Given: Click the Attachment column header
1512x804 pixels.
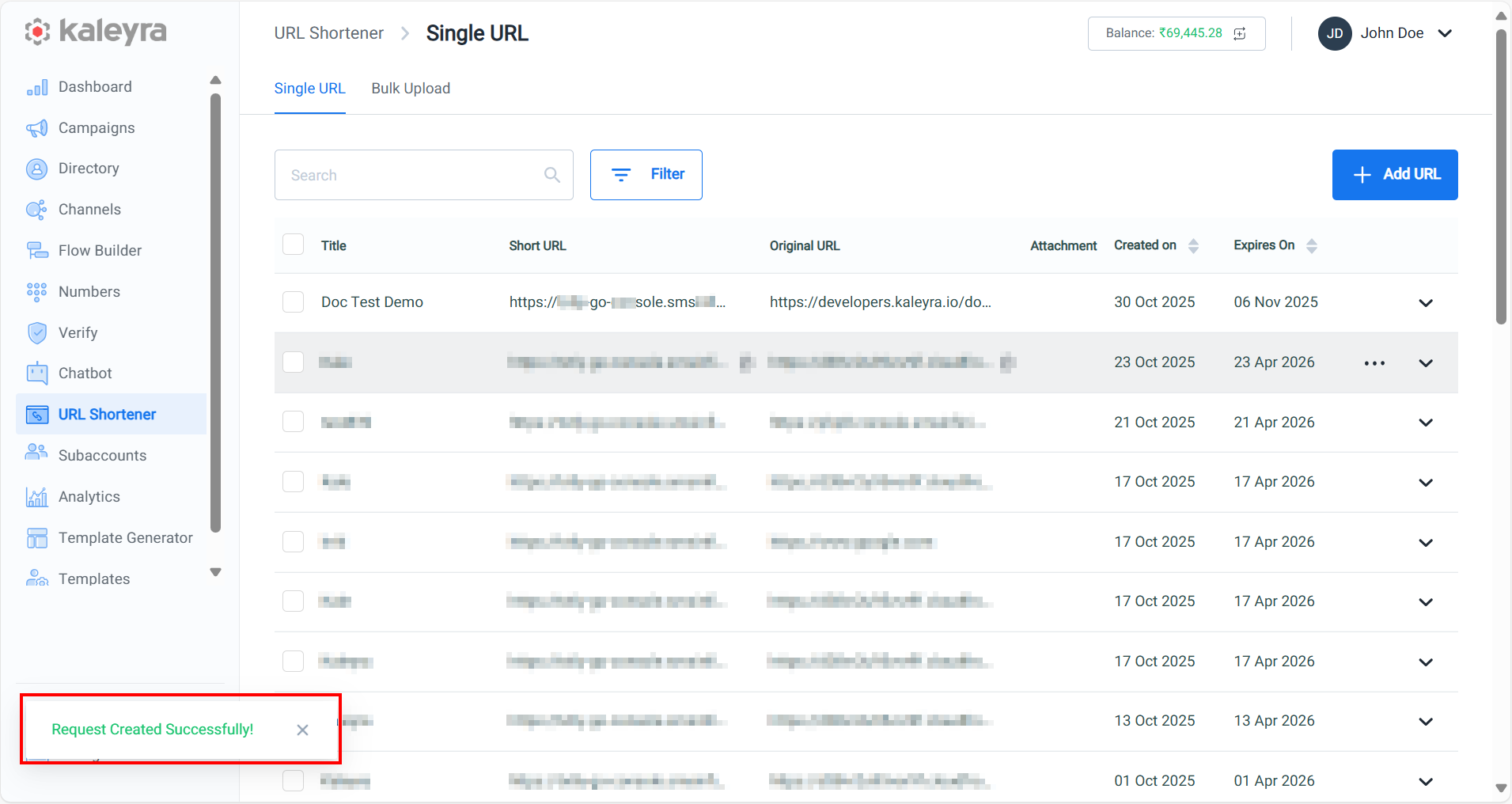Looking at the screenshot, I should tap(1063, 246).
